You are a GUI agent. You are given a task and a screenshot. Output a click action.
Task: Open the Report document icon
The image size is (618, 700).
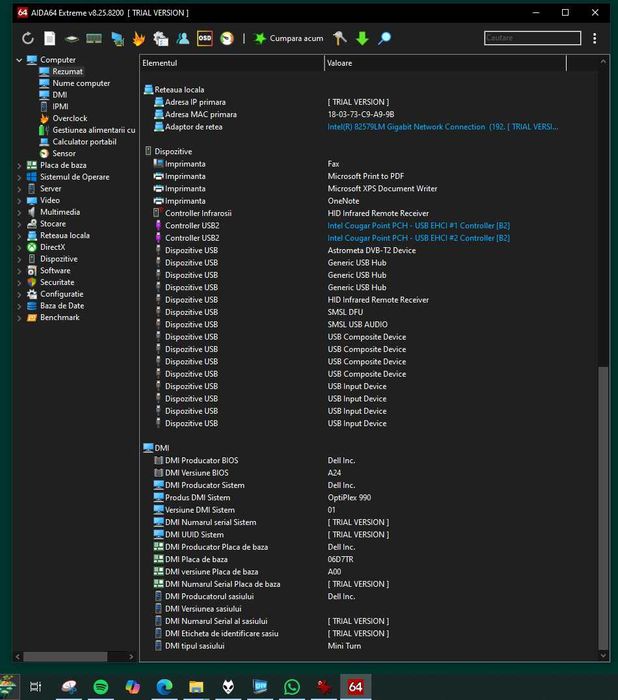pos(50,39)
